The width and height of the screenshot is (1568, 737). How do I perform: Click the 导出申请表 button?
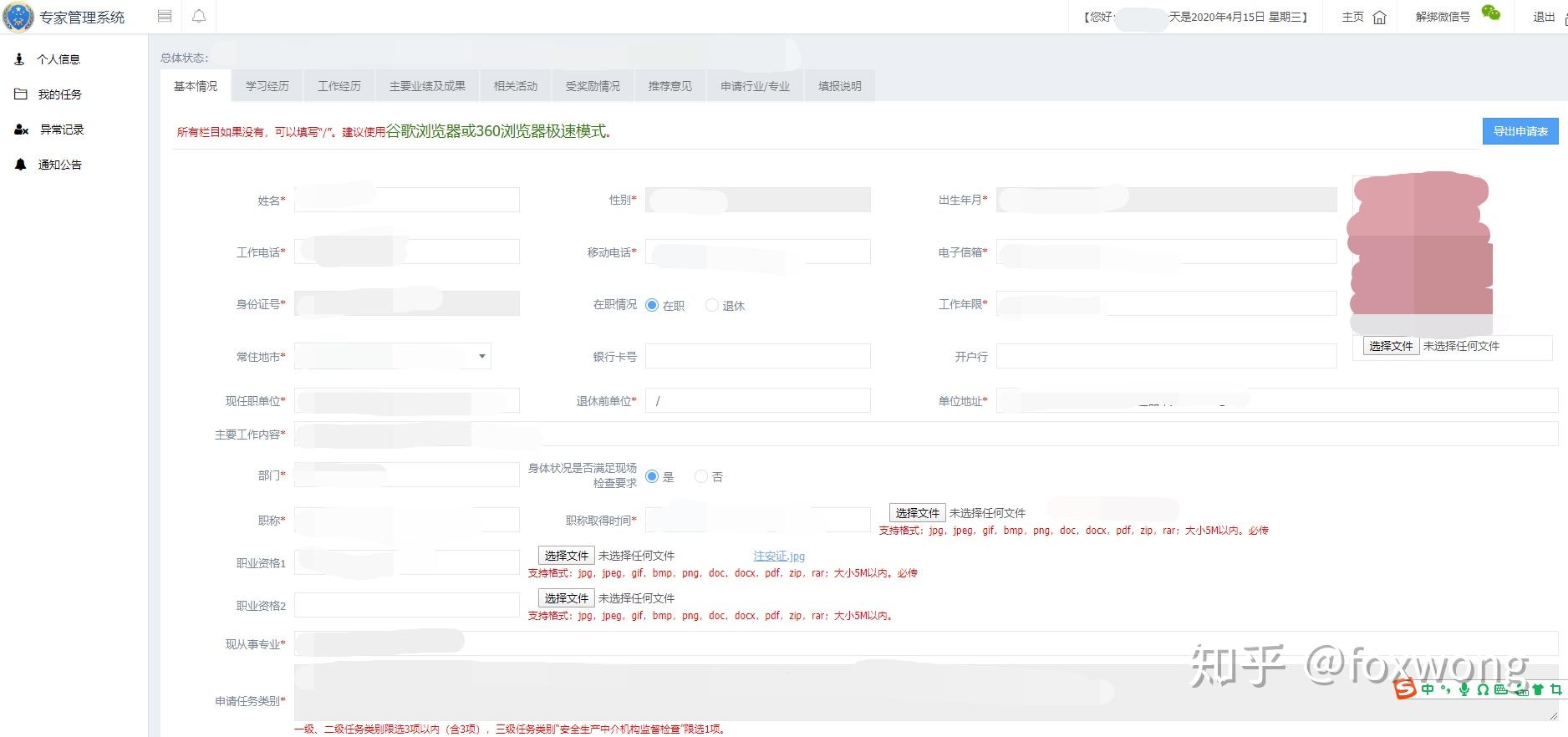tap(1520, 131)
